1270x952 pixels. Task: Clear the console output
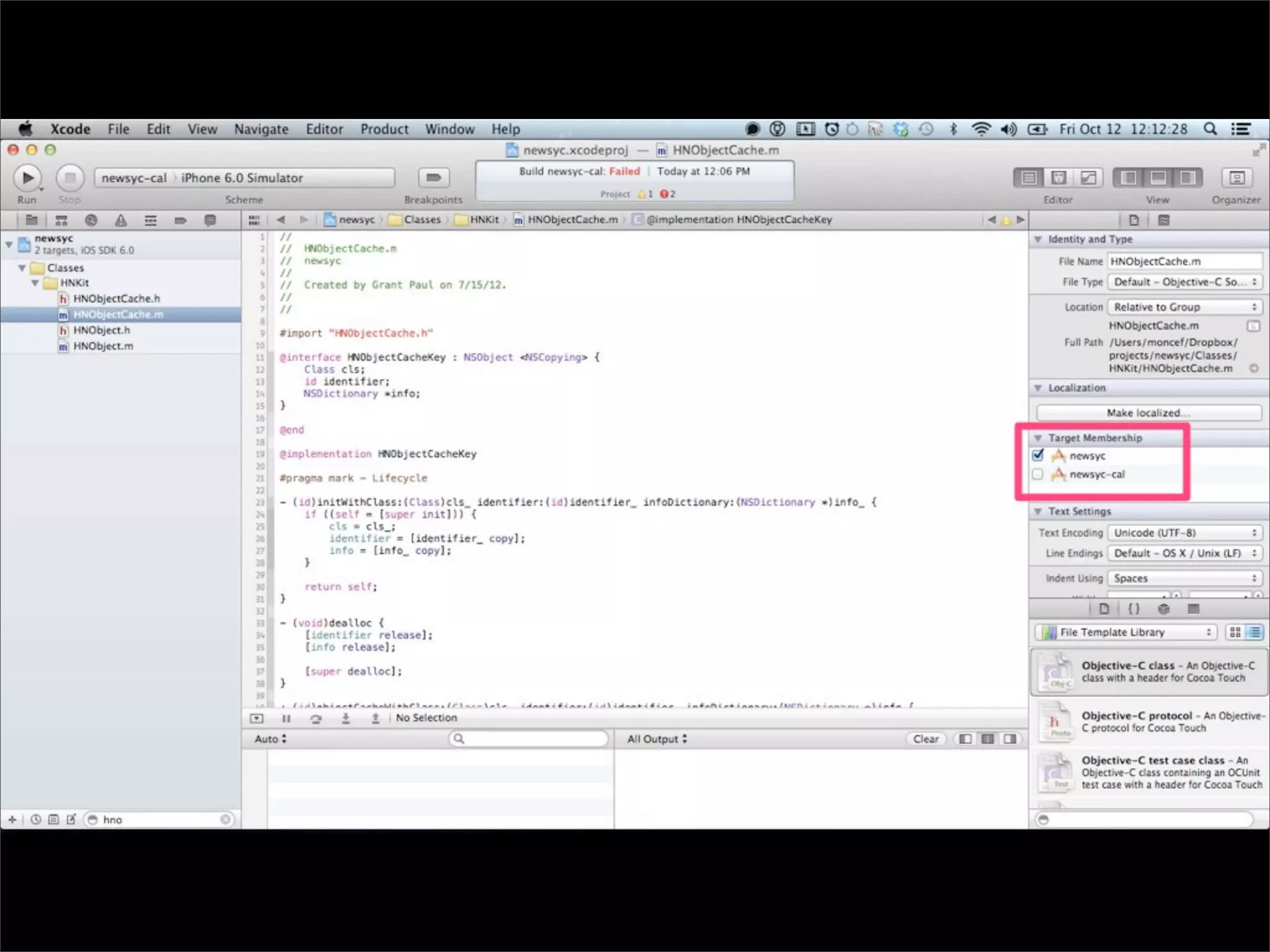tap(925, 739)
